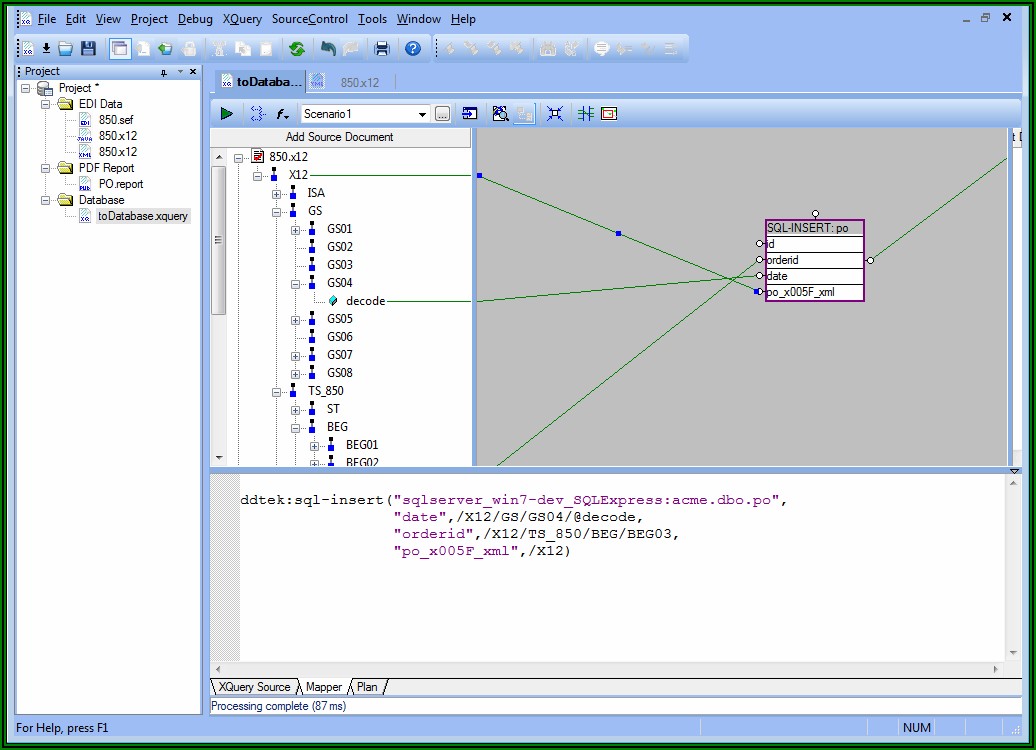The width and height of the screenshot is (1036, 750).
Task: Open Help via the blue question mark icon
Action: 412,48
